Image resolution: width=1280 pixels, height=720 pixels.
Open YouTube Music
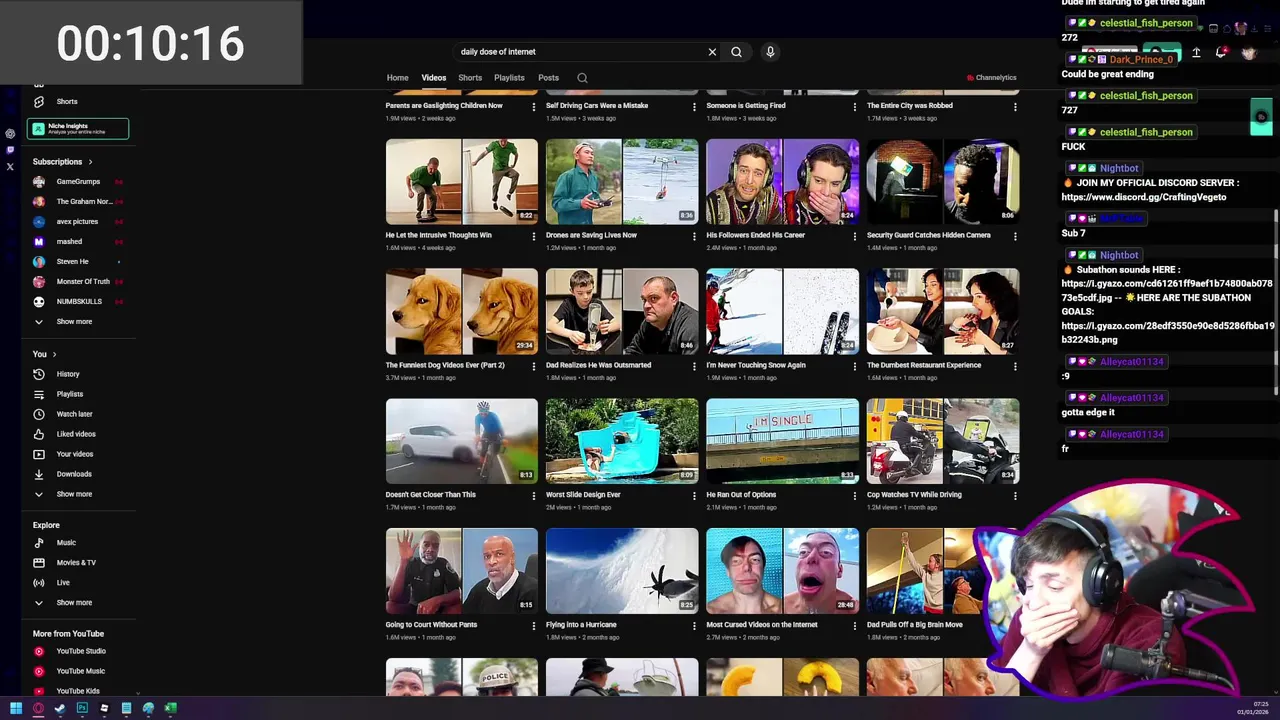[x=78, y=671]
